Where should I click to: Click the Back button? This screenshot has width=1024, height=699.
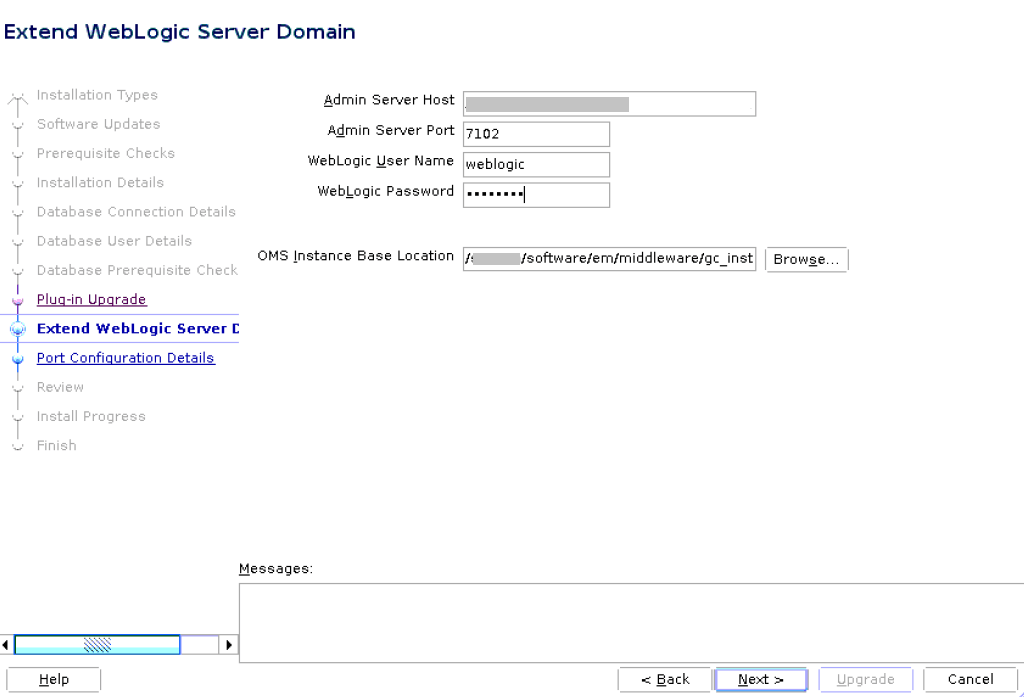[665, 679]
